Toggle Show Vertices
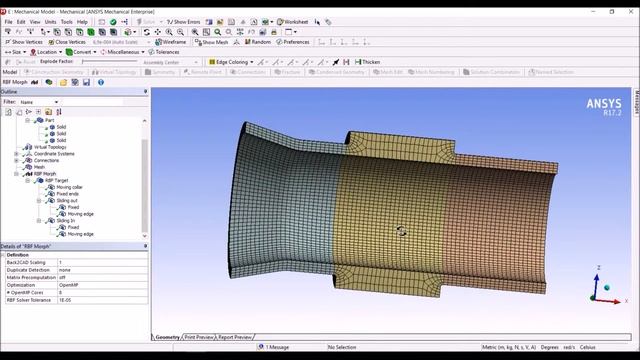The image size is (640, 360). [24, 42]
